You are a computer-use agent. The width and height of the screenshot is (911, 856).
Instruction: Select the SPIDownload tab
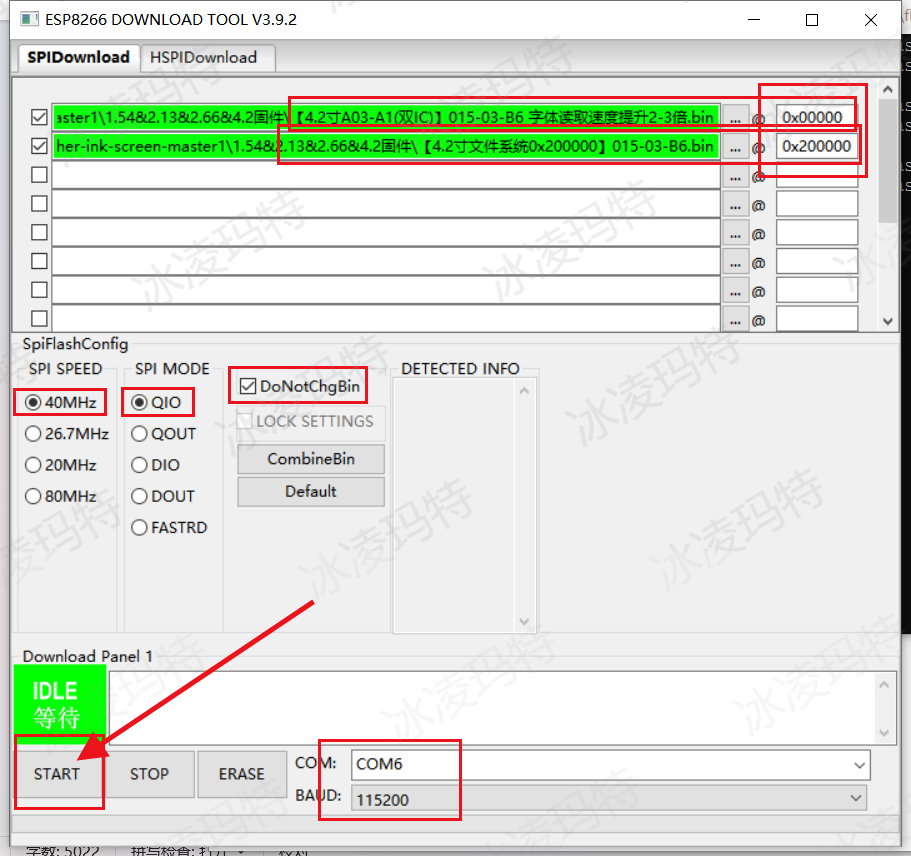tap(78, 58)
